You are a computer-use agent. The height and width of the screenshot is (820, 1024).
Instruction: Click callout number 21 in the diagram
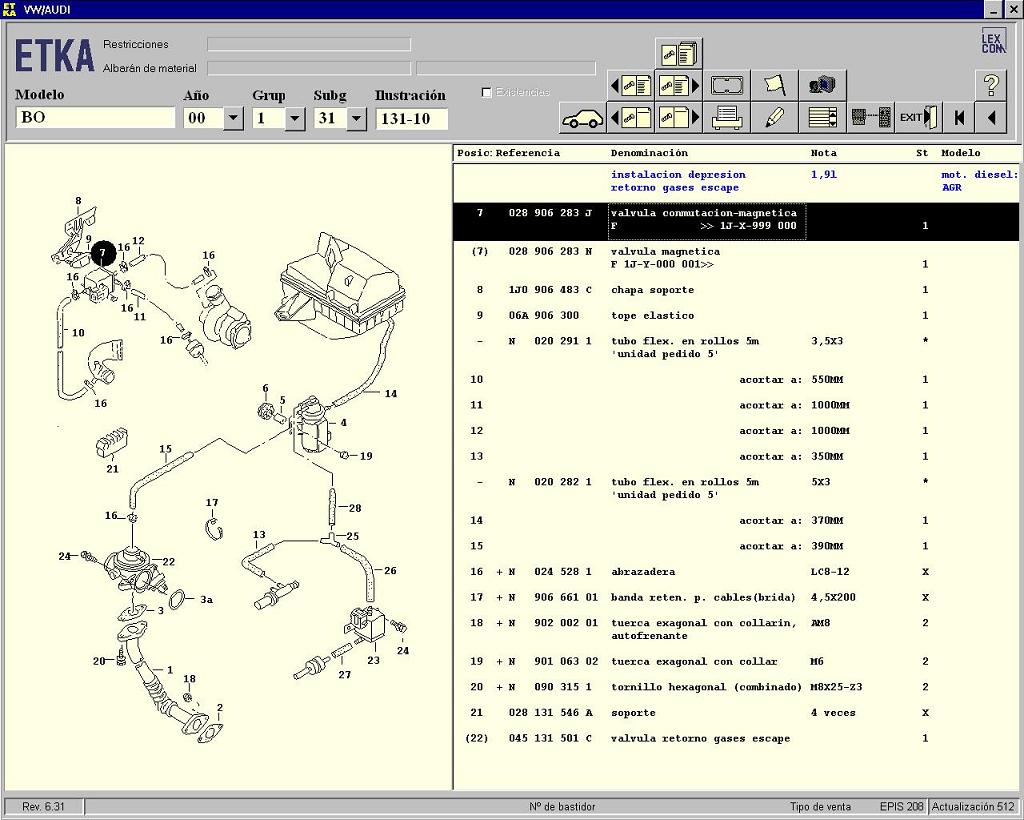[x=112, y=469]
